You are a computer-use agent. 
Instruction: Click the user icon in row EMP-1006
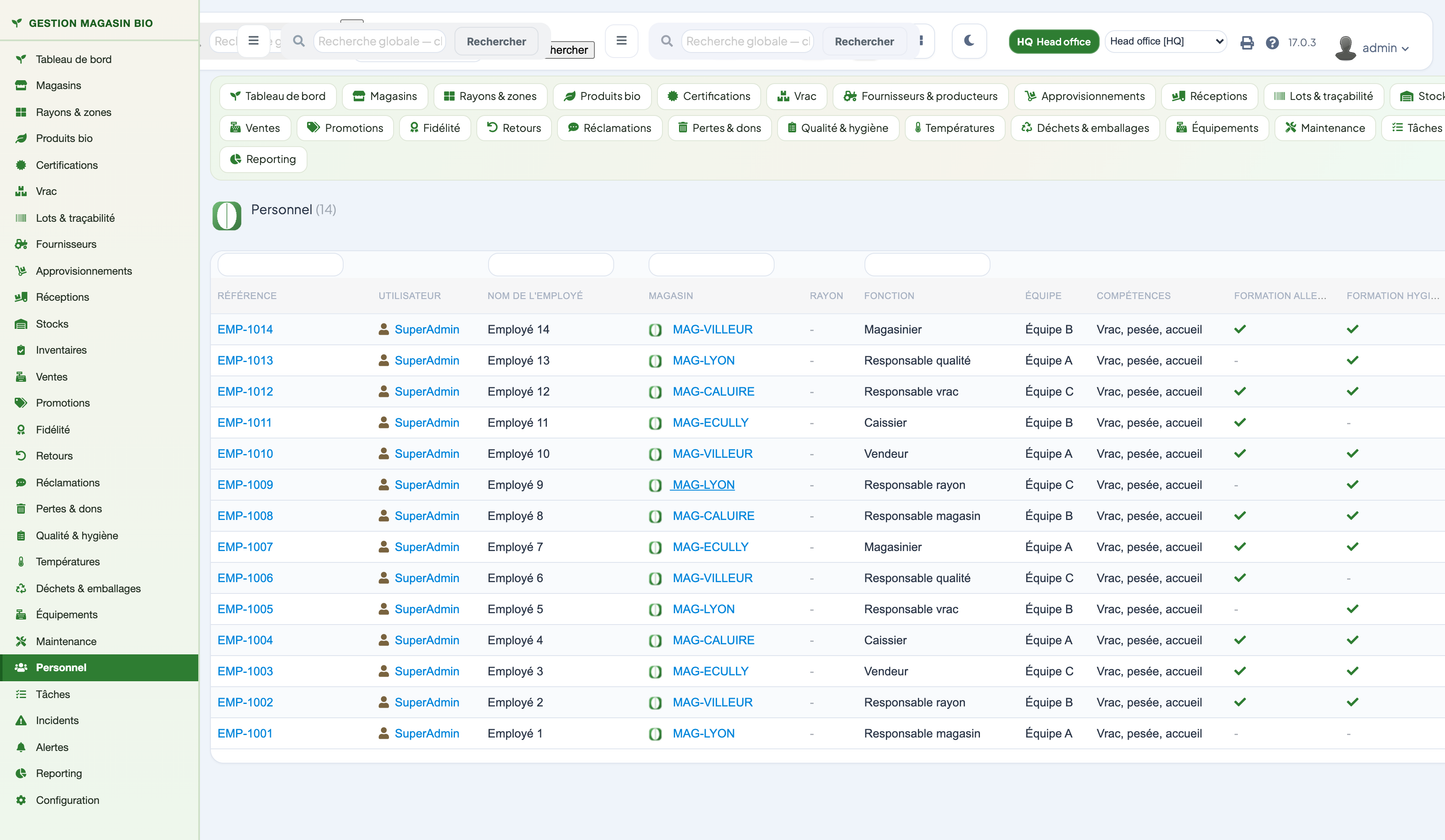[384, 578]
